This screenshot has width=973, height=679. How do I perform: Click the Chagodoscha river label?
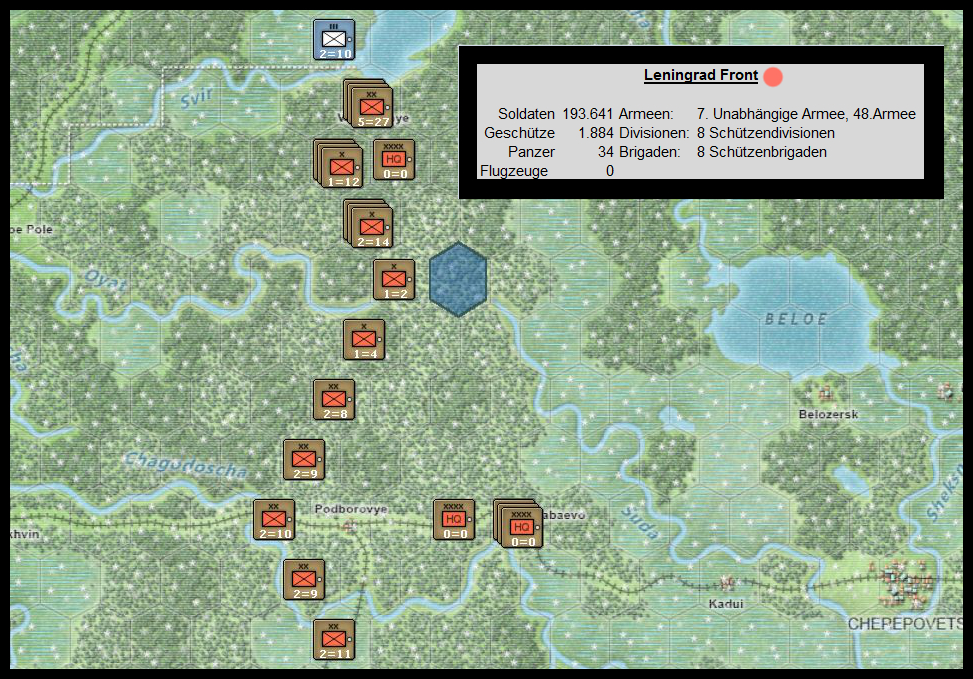pyautogui.click(x=186, y=465)
